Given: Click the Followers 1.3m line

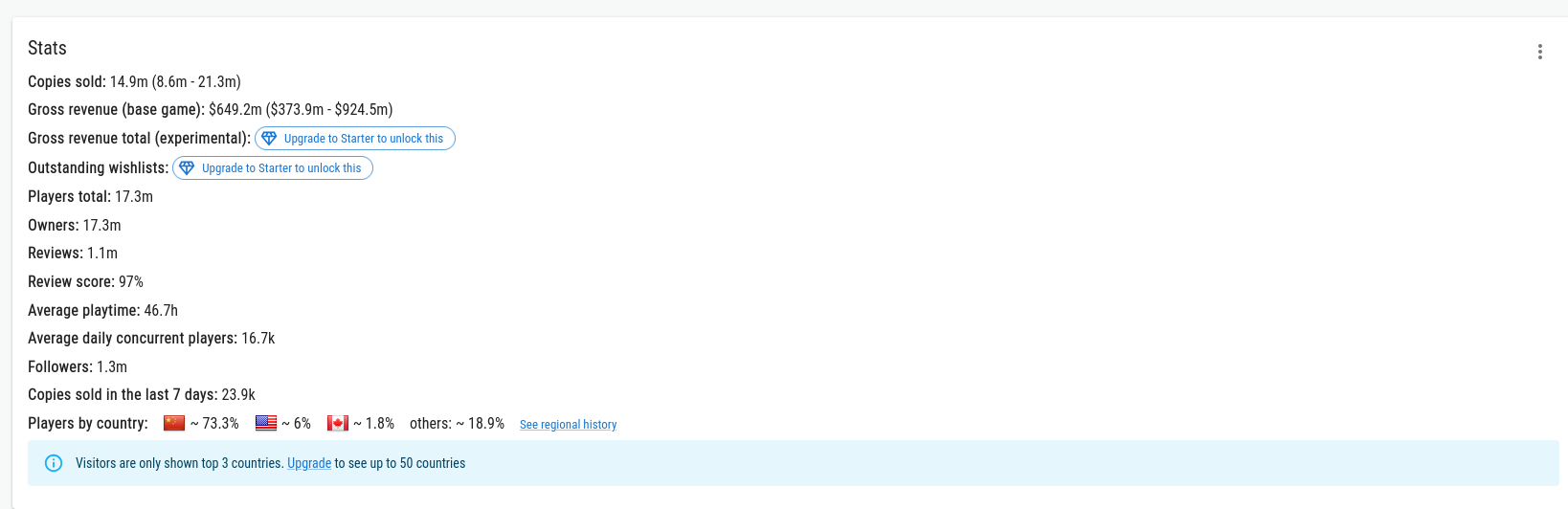Looking at the screenshot, I should coord(78,366).
